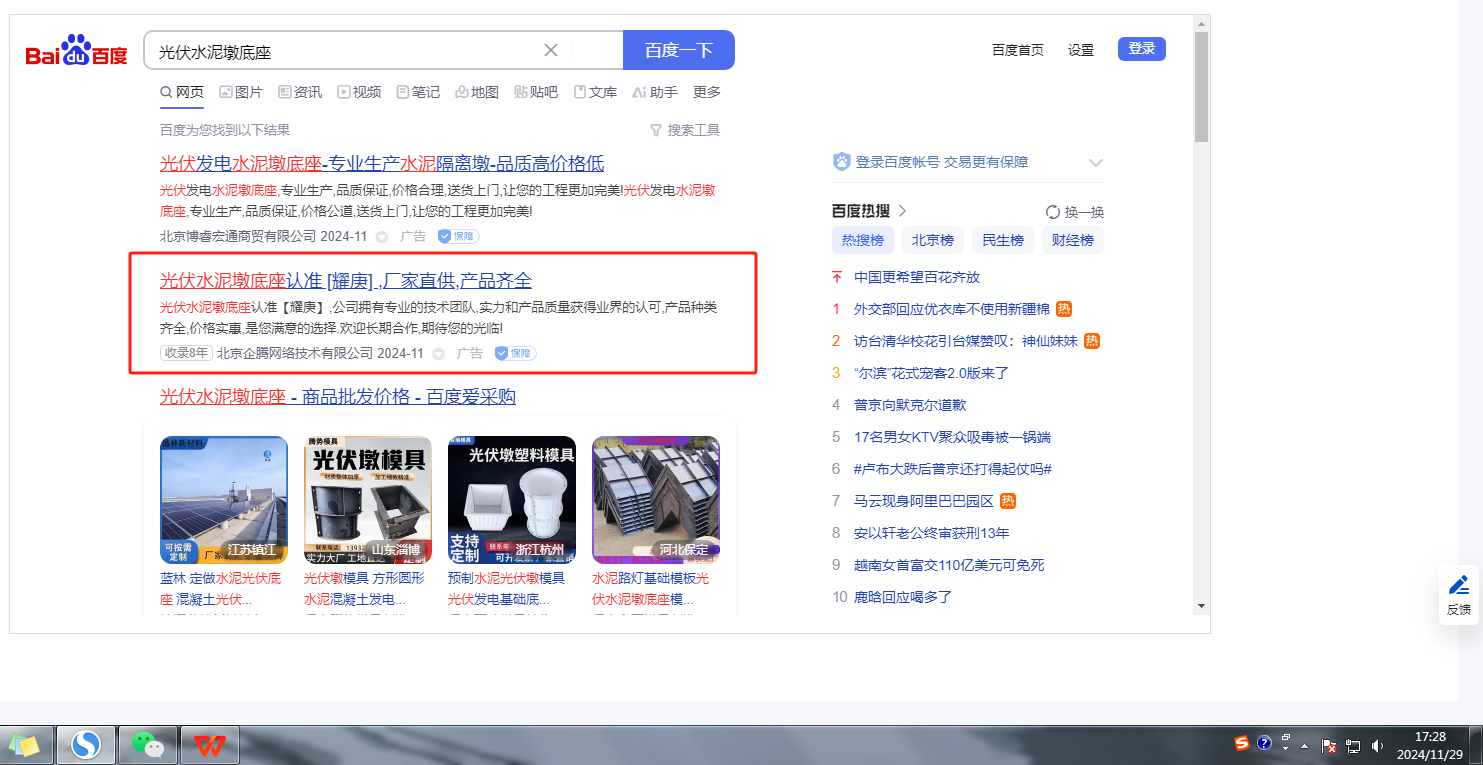Open the 江苏镇江 product thumbnail
1483x765 pixels.
click(x=224, y=500)
